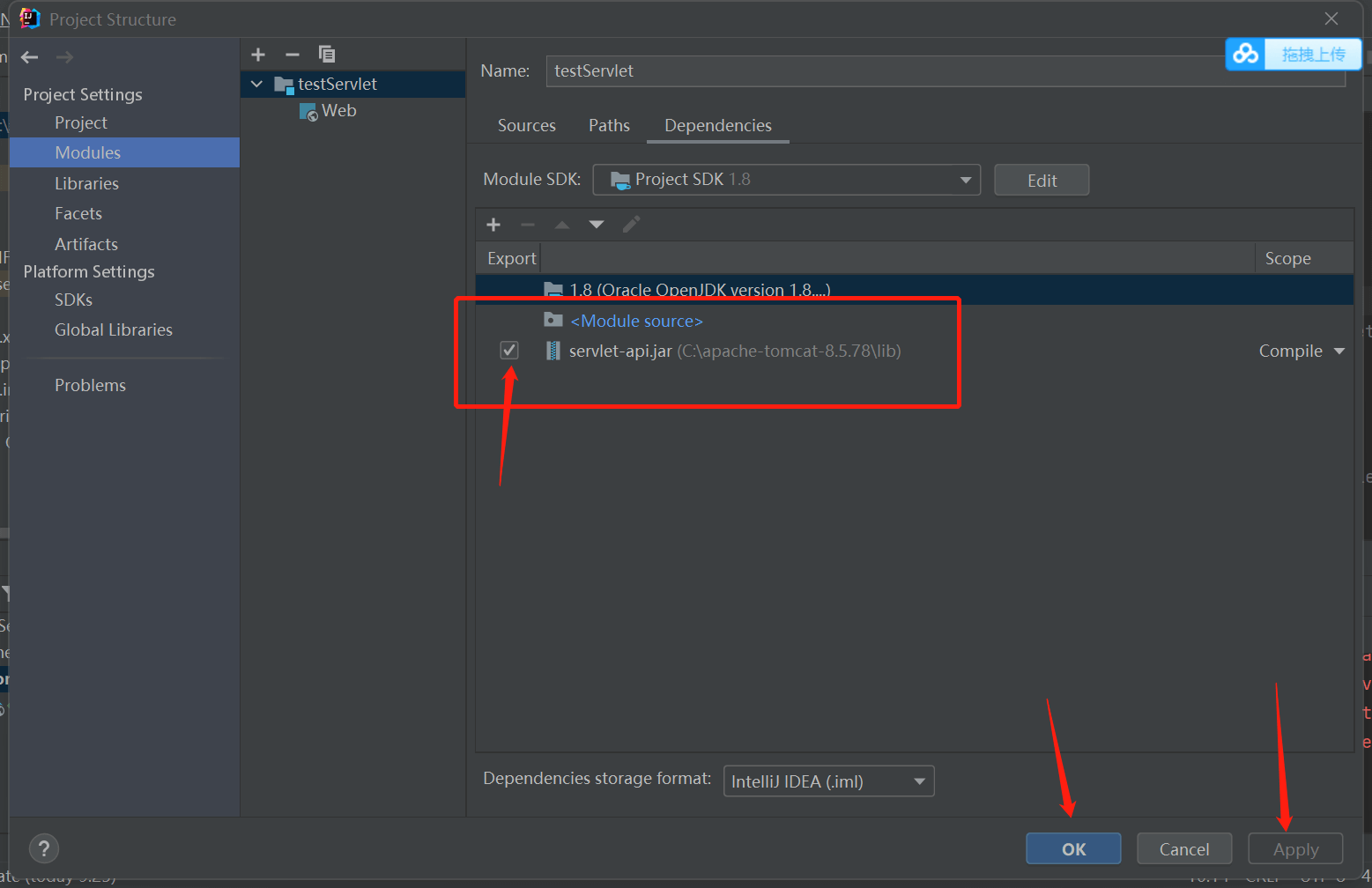Select the <Module source> row
Image resolution: width=1372 pixels, height=888 pixels.
[x=914, y=321]
